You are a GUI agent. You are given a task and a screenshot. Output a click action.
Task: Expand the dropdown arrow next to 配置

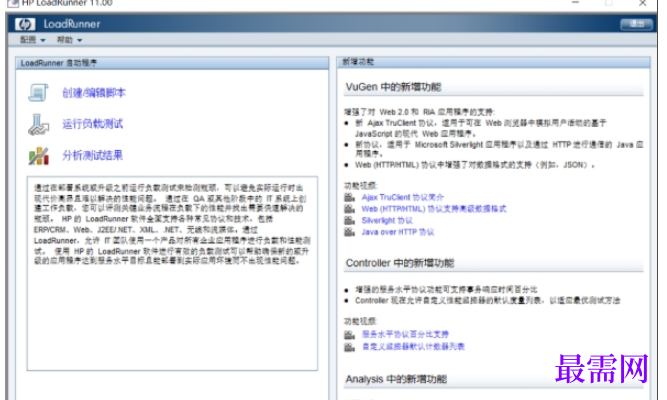coord(43,40)
